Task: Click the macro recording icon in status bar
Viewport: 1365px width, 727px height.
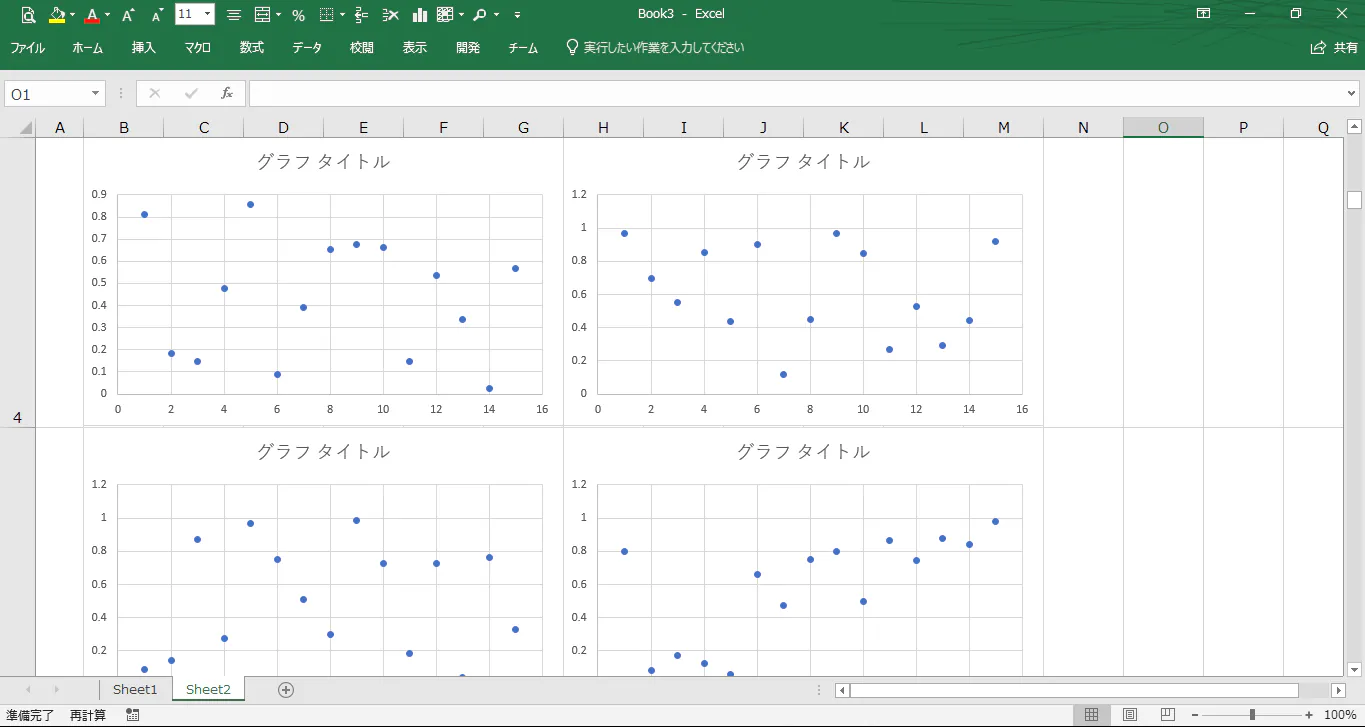Action: 133,715
